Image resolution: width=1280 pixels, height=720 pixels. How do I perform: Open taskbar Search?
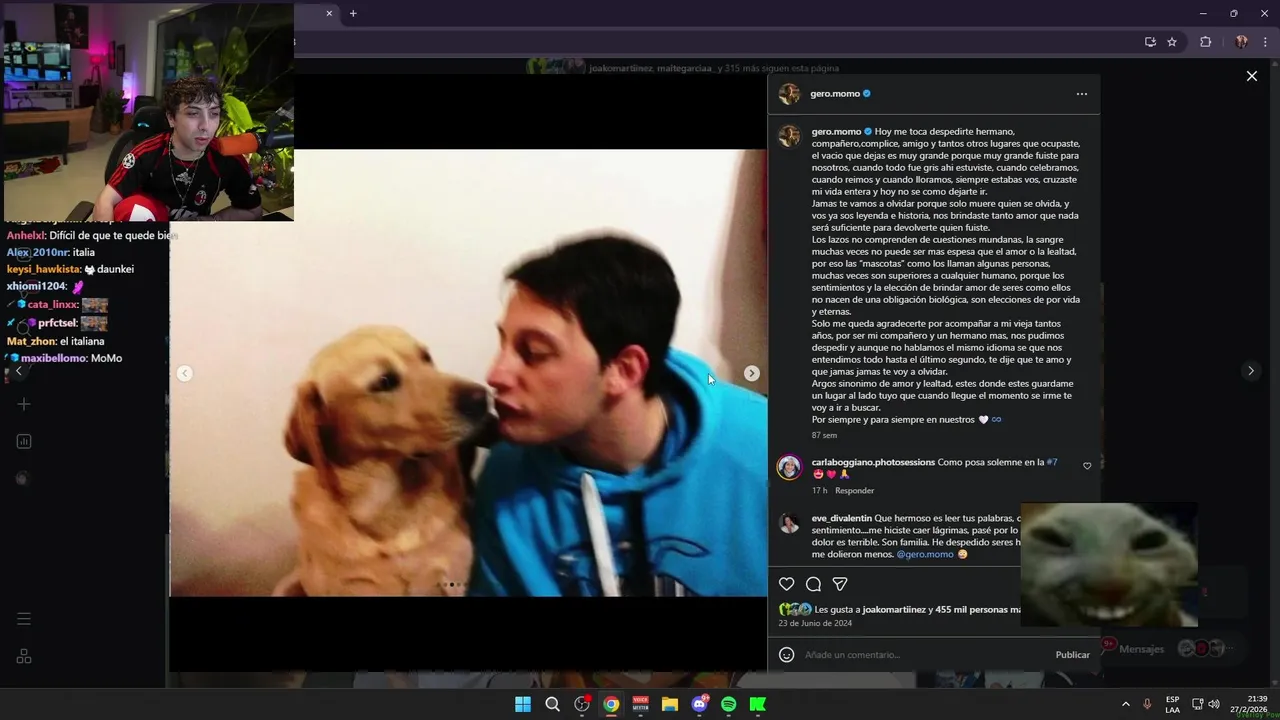coord(552,704)
